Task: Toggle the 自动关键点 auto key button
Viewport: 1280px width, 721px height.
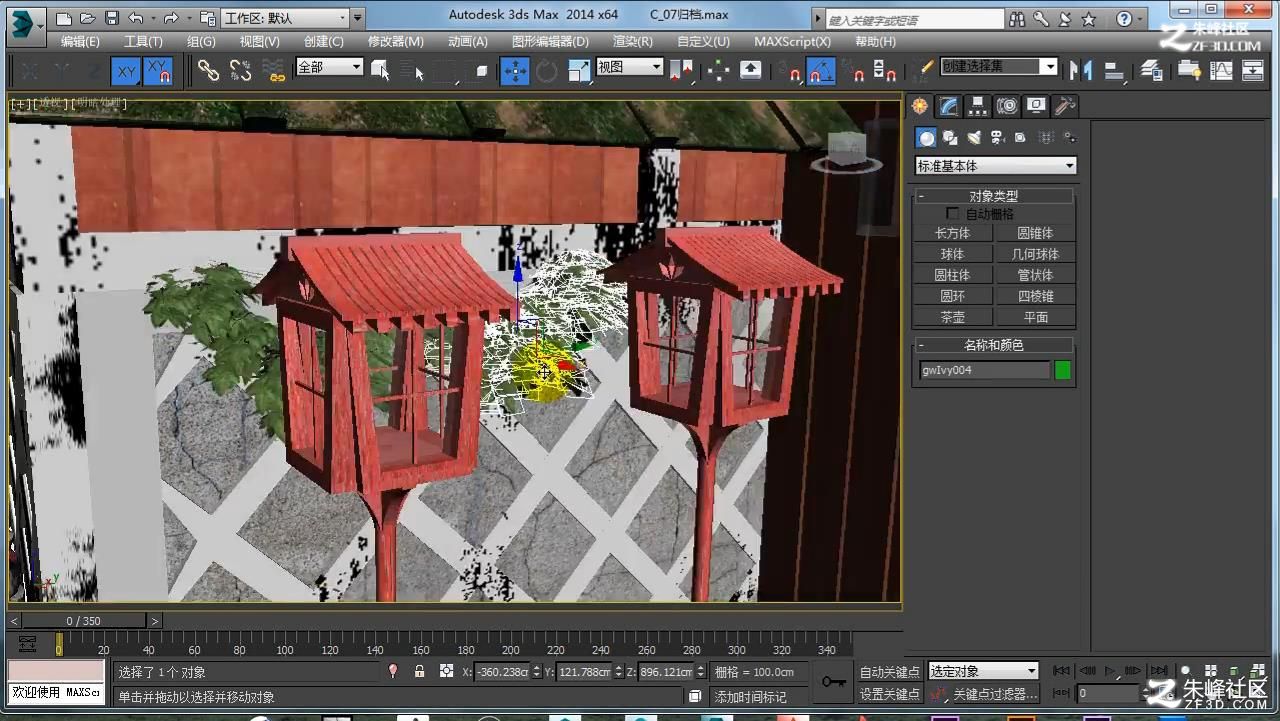Action: 890,672
